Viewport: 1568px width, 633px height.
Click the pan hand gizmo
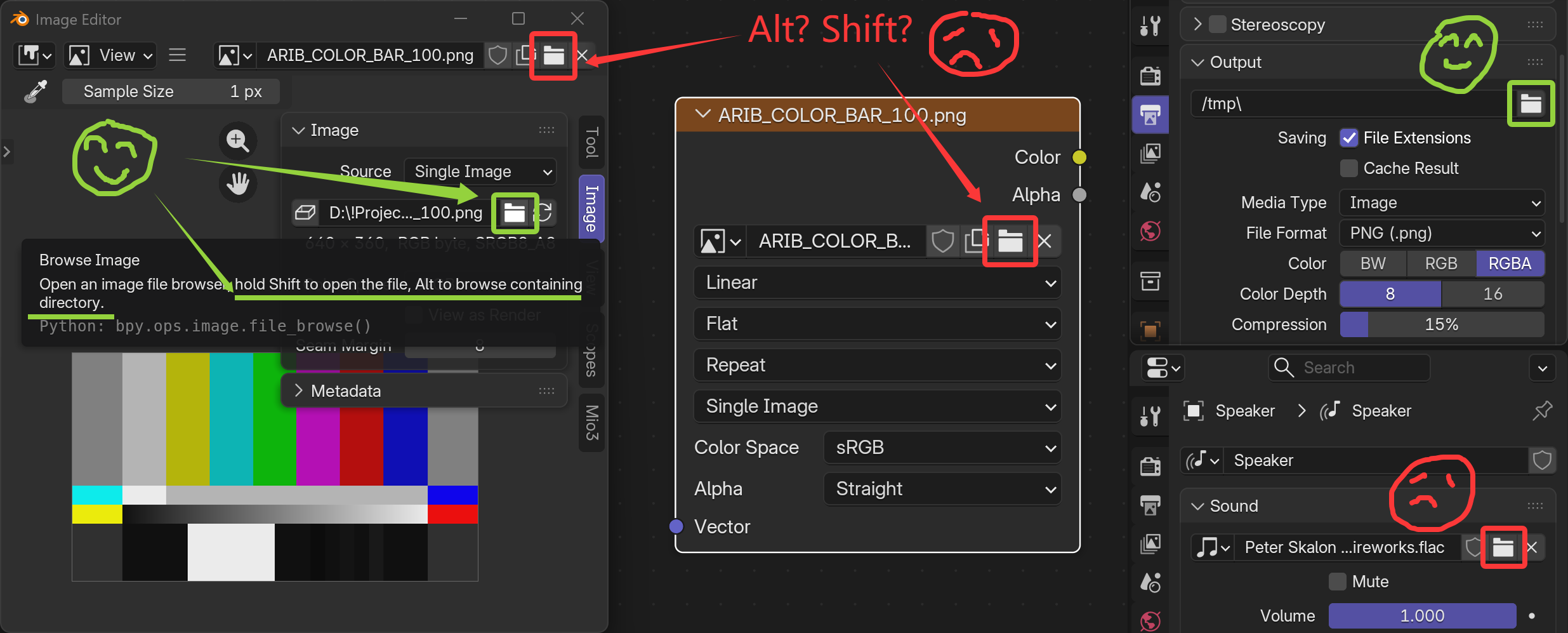pos(238,184)
